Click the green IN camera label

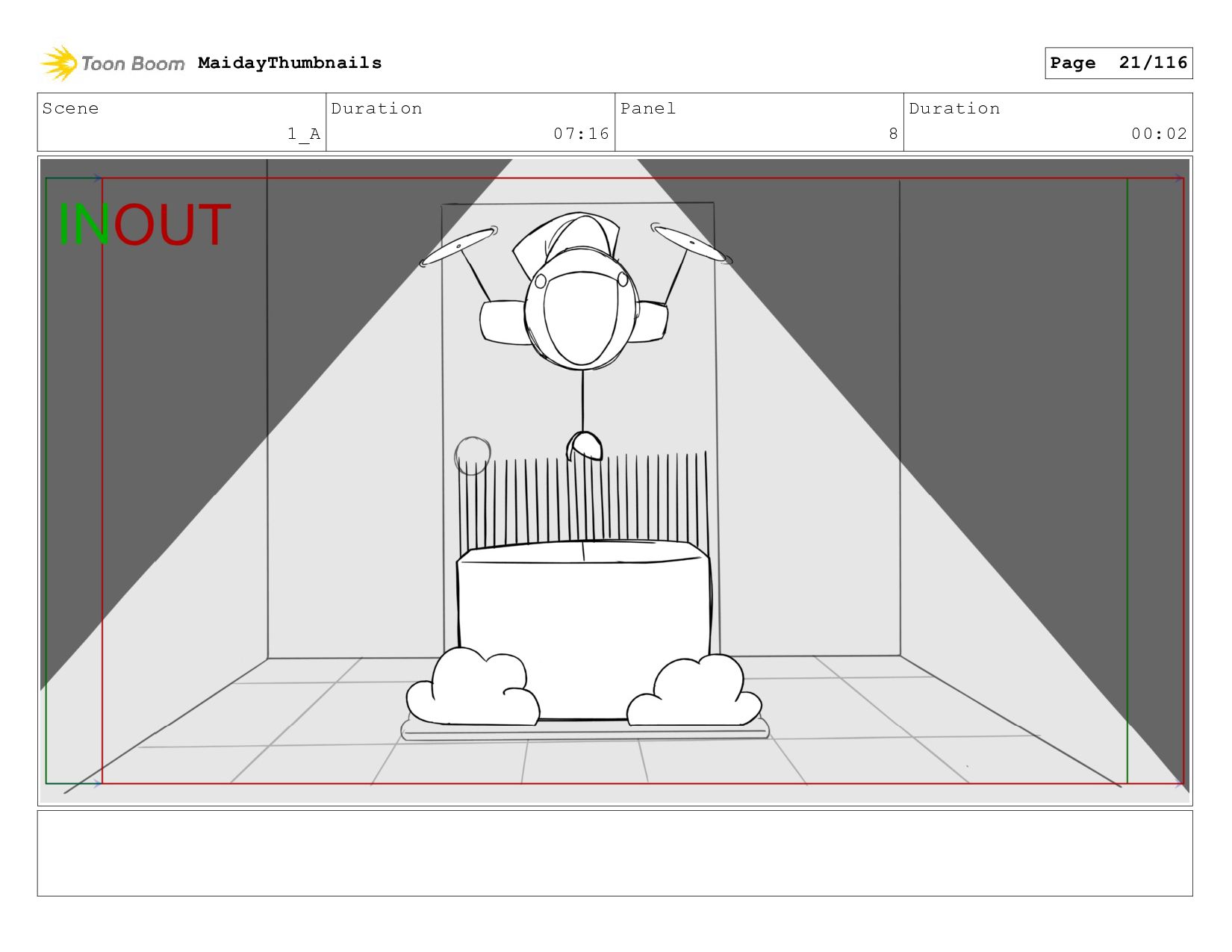pos(84,224)
